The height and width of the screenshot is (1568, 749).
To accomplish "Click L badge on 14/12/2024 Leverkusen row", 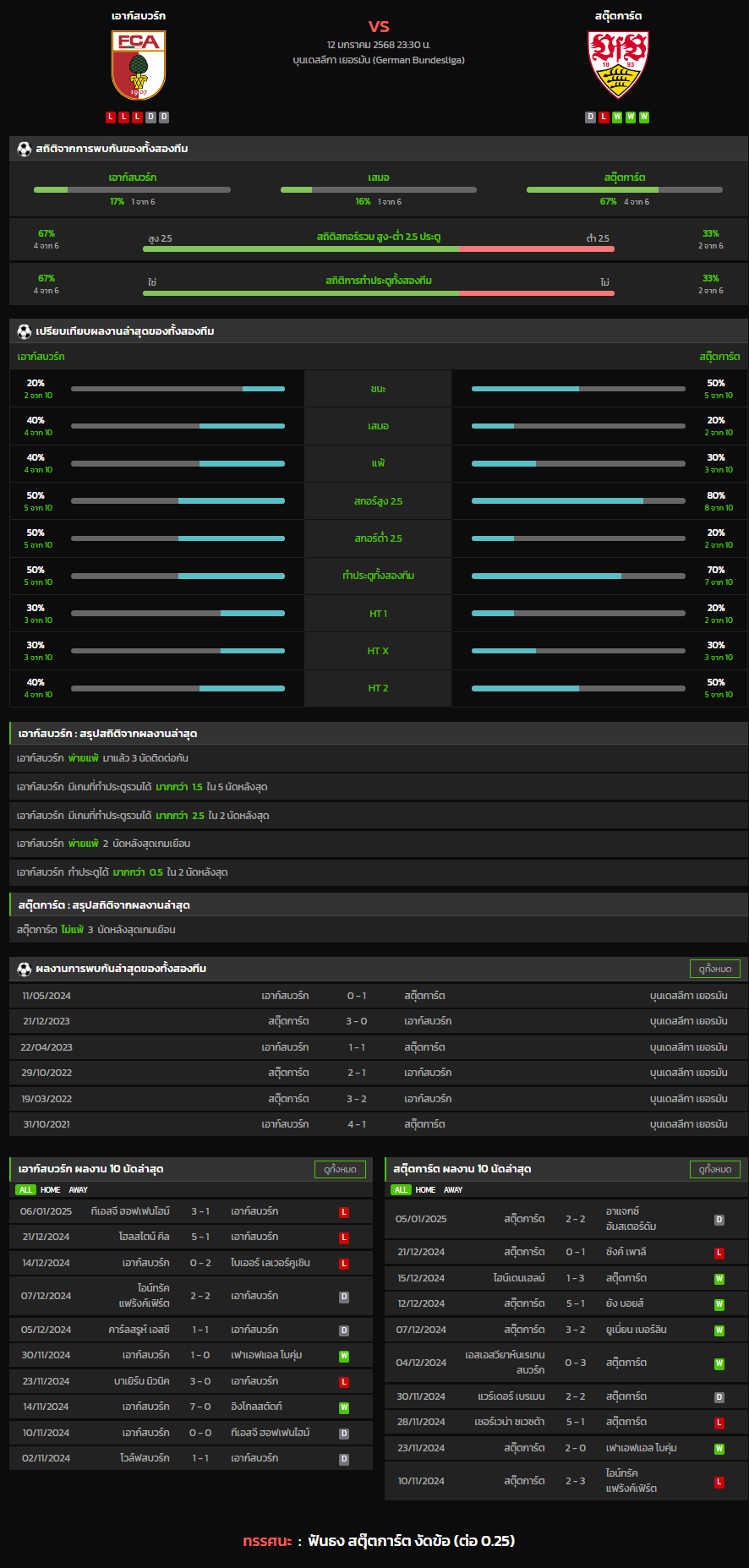I will pos(344,1264).
